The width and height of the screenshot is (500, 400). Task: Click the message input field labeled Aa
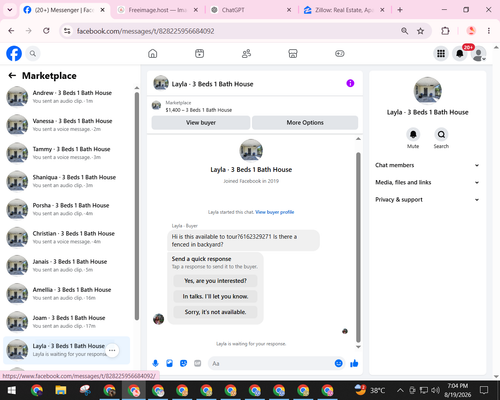[272, 363]
